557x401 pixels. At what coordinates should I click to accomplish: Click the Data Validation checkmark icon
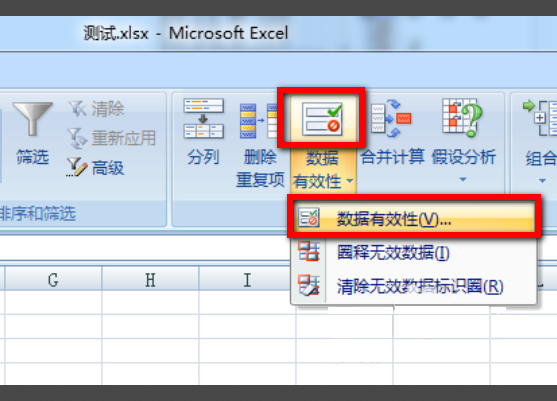pyautogui.click(x=322, y=119)
